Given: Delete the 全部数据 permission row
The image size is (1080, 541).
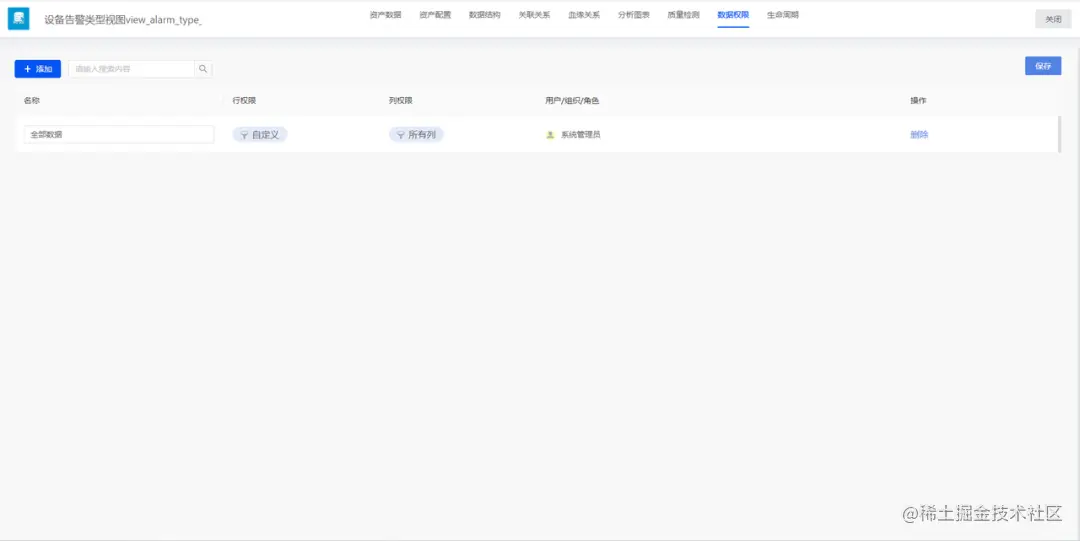Looking at the screenshot, I should coord(919,135).
